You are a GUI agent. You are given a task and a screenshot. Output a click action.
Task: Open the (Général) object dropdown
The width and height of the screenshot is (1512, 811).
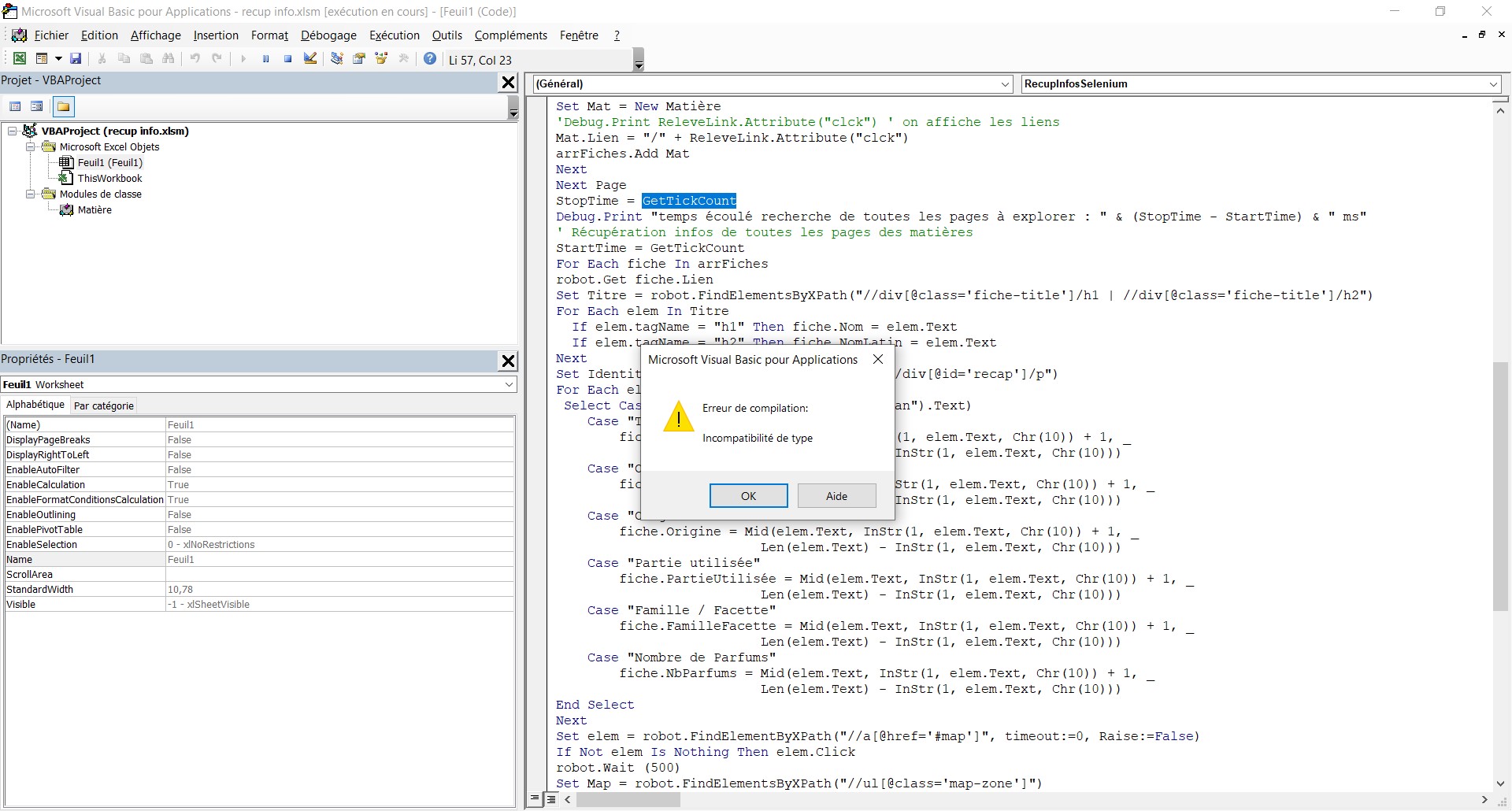pyautogui.click(x=1005, y=84)
